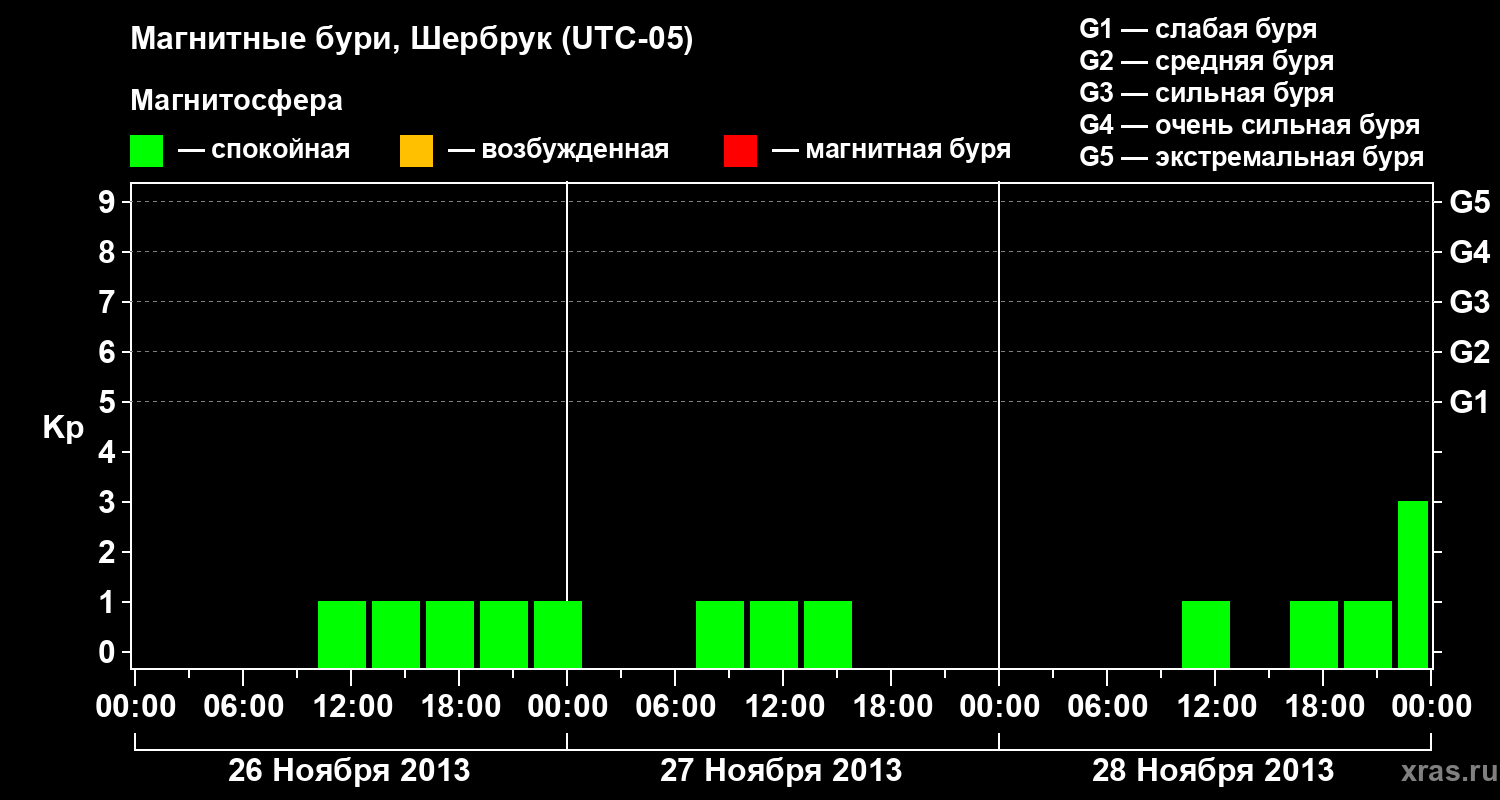The width and height of the screenshot is (1500, 800).
Task: Click the '27 Ноября 2013' date label
Action: (x=781, y=771)
